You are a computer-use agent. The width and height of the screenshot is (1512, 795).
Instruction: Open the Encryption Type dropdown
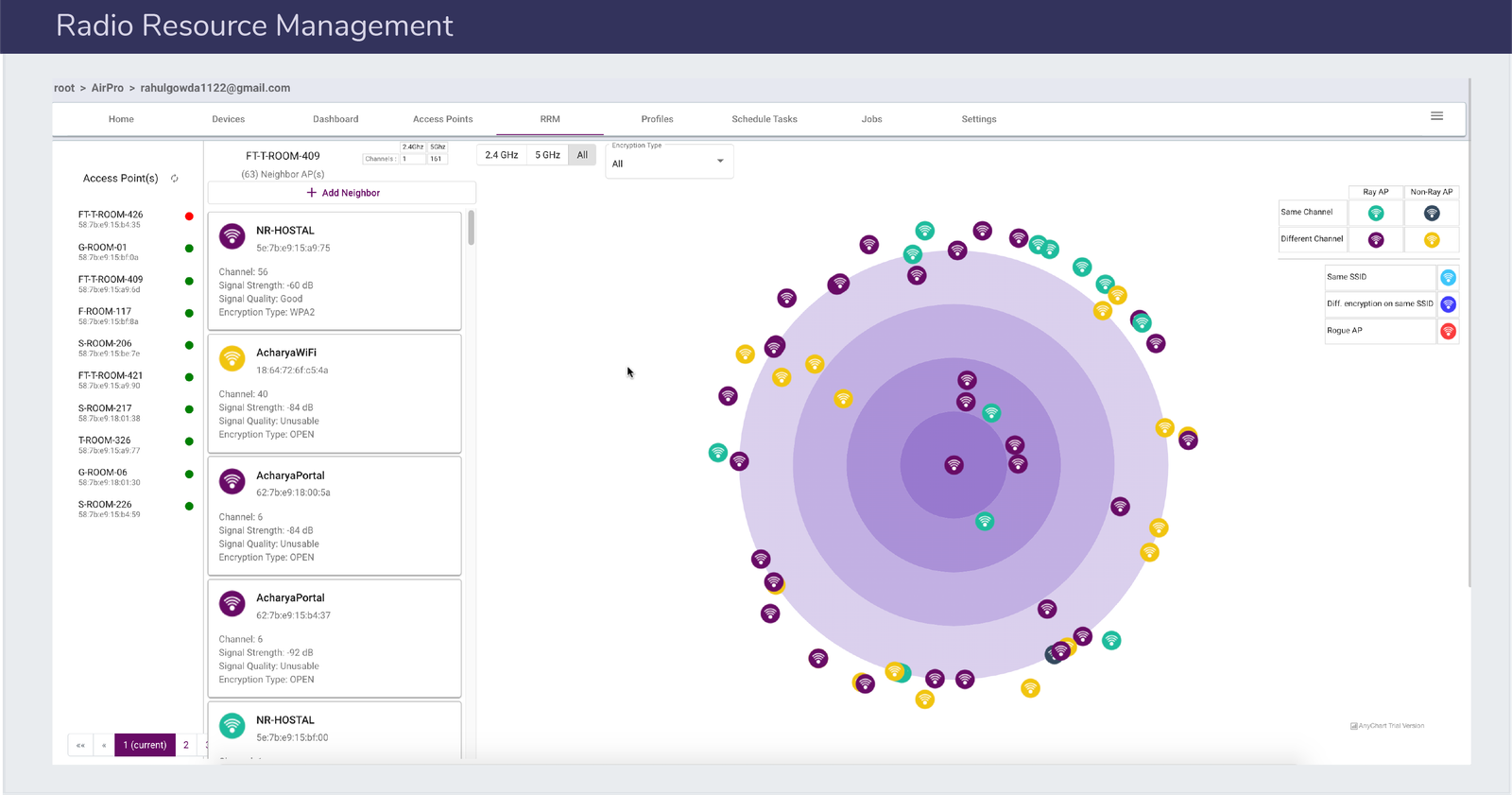coord(669,163)
